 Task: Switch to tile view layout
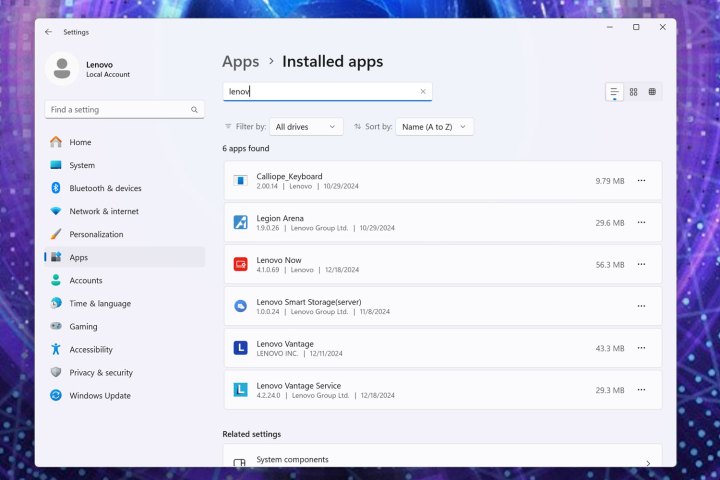pos(652,92)
